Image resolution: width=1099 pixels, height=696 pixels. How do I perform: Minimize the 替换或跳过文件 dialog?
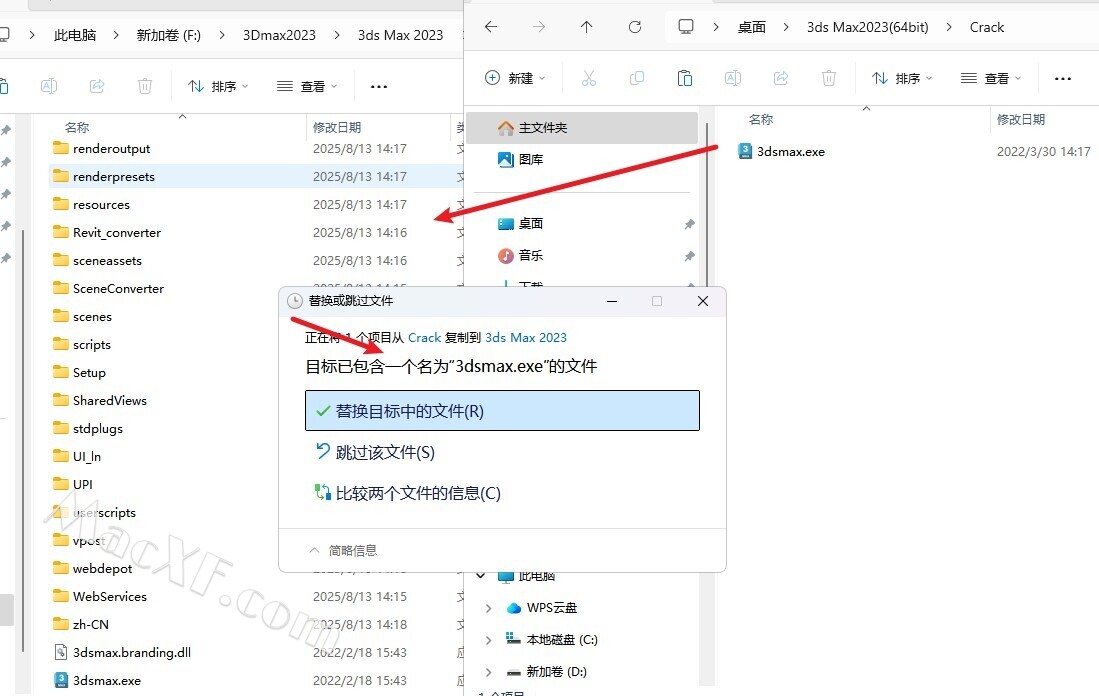[x=611, y=301]
